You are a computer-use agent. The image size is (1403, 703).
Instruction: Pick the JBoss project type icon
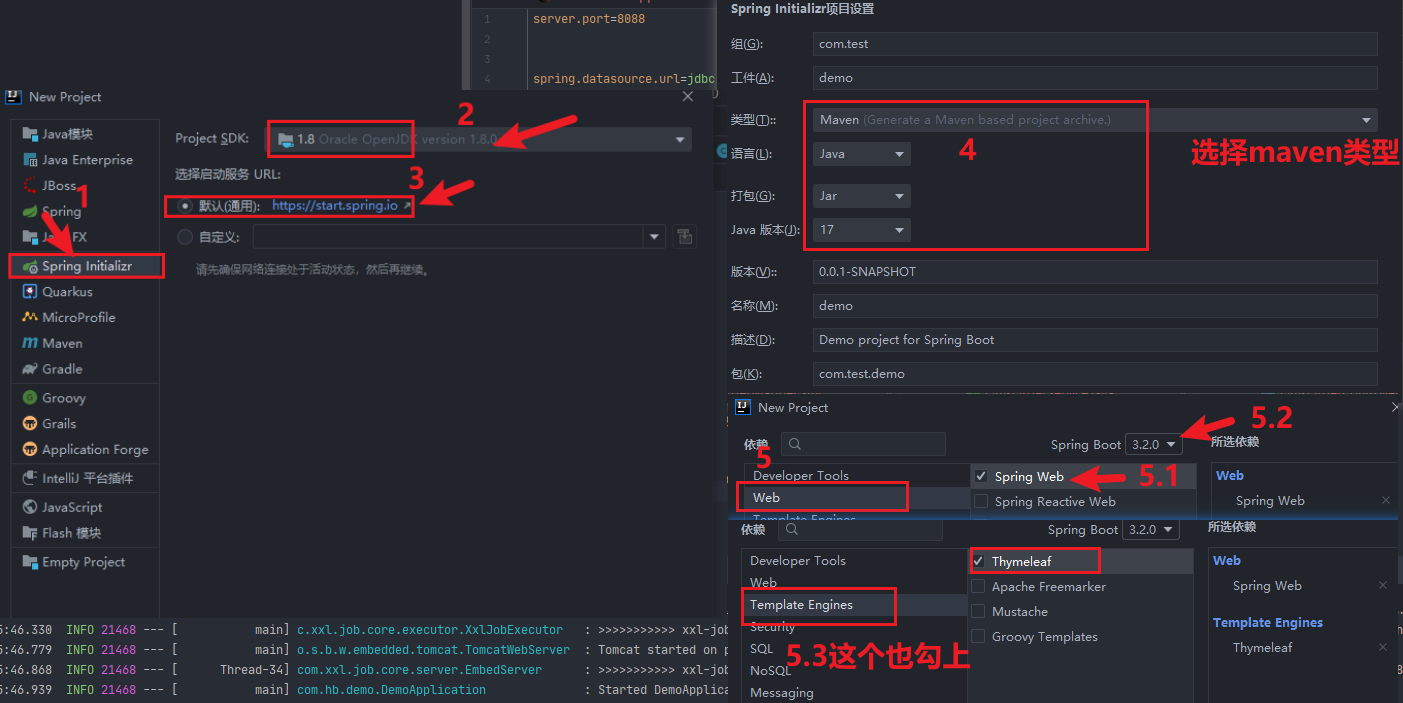pos(29,186)
